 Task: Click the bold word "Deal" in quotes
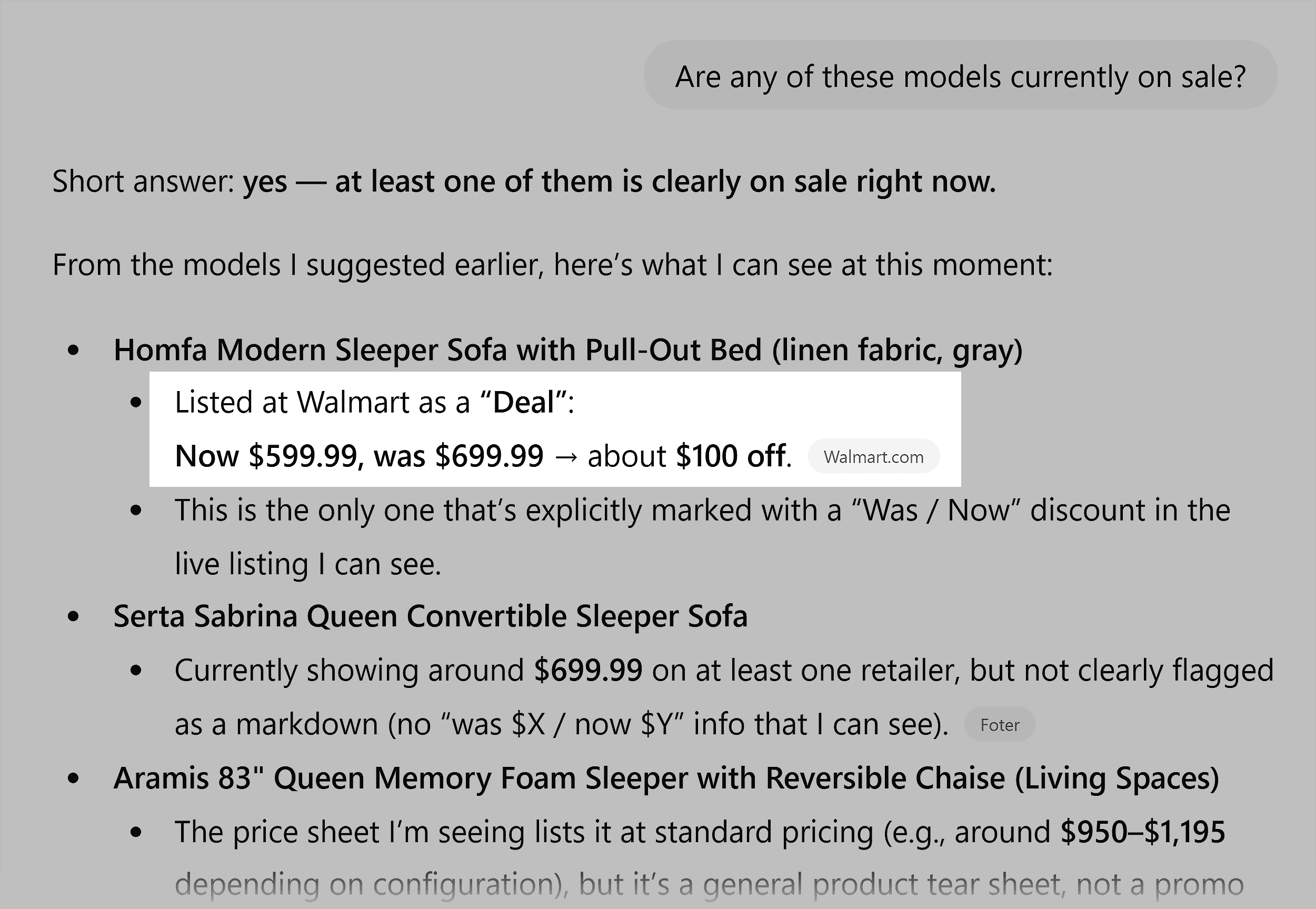(x=523, y=403)
